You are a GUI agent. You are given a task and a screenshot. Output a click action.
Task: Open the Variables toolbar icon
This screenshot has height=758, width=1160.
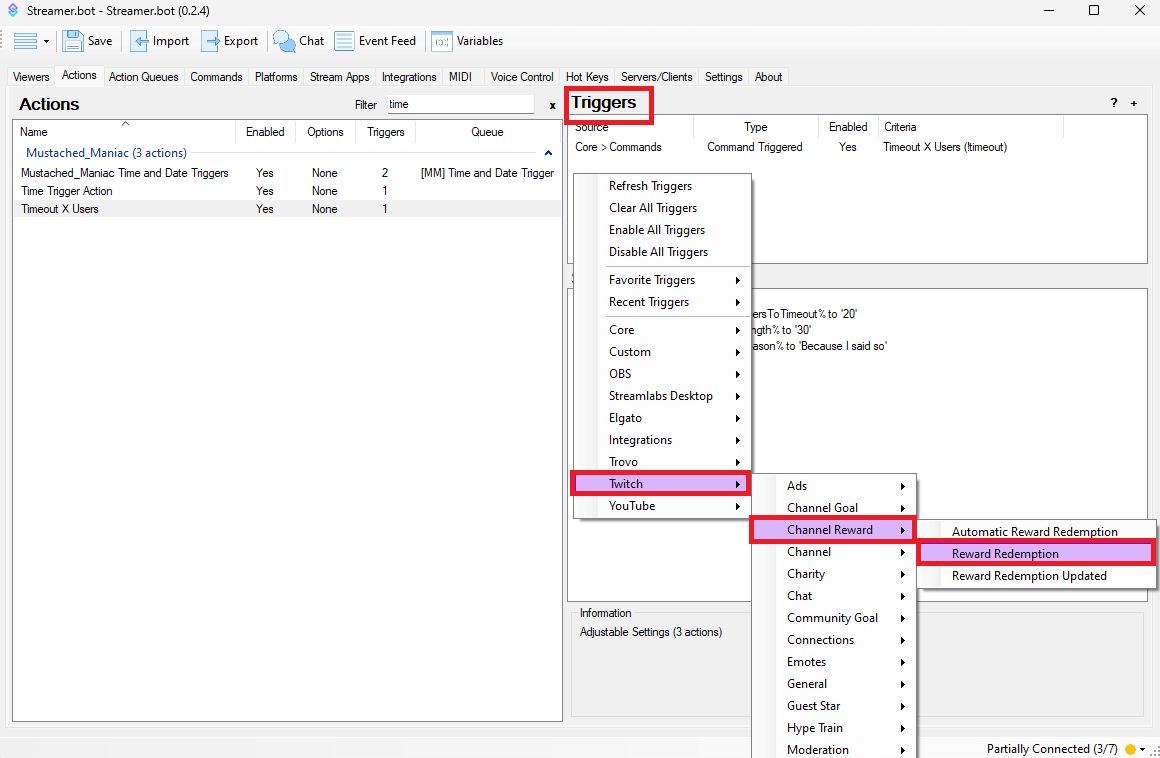click(441, 41)
